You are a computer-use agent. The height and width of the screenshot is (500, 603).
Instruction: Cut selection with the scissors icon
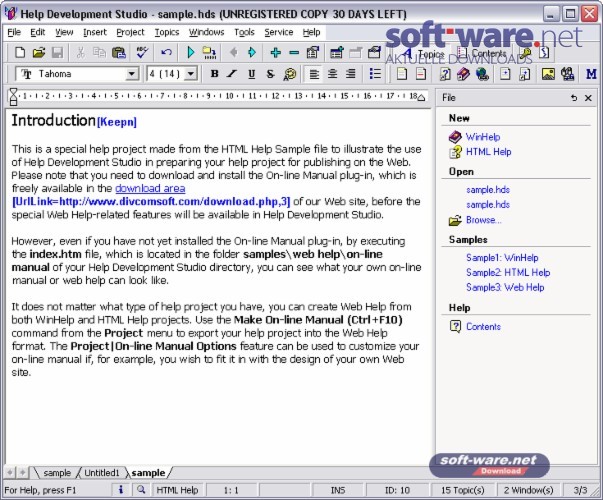coord(80,52)
